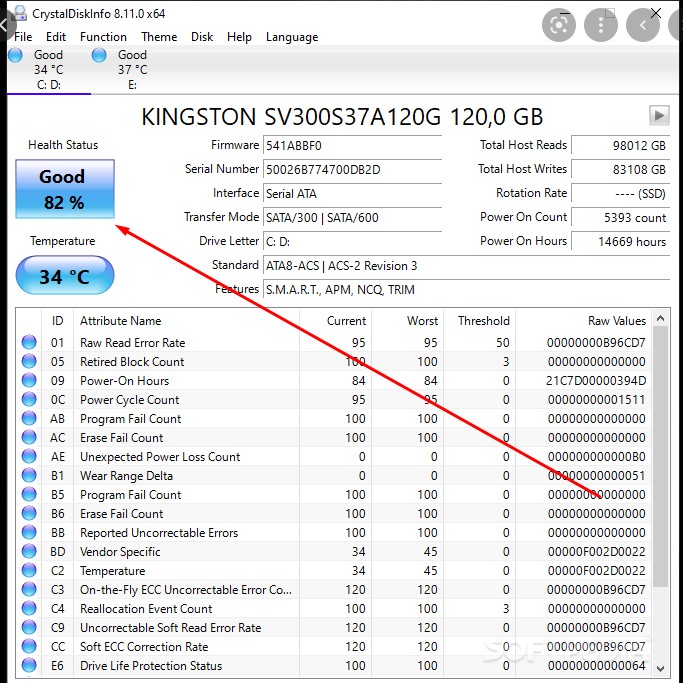Open the Language menu

pyautogui.click(x=292, y=37)
